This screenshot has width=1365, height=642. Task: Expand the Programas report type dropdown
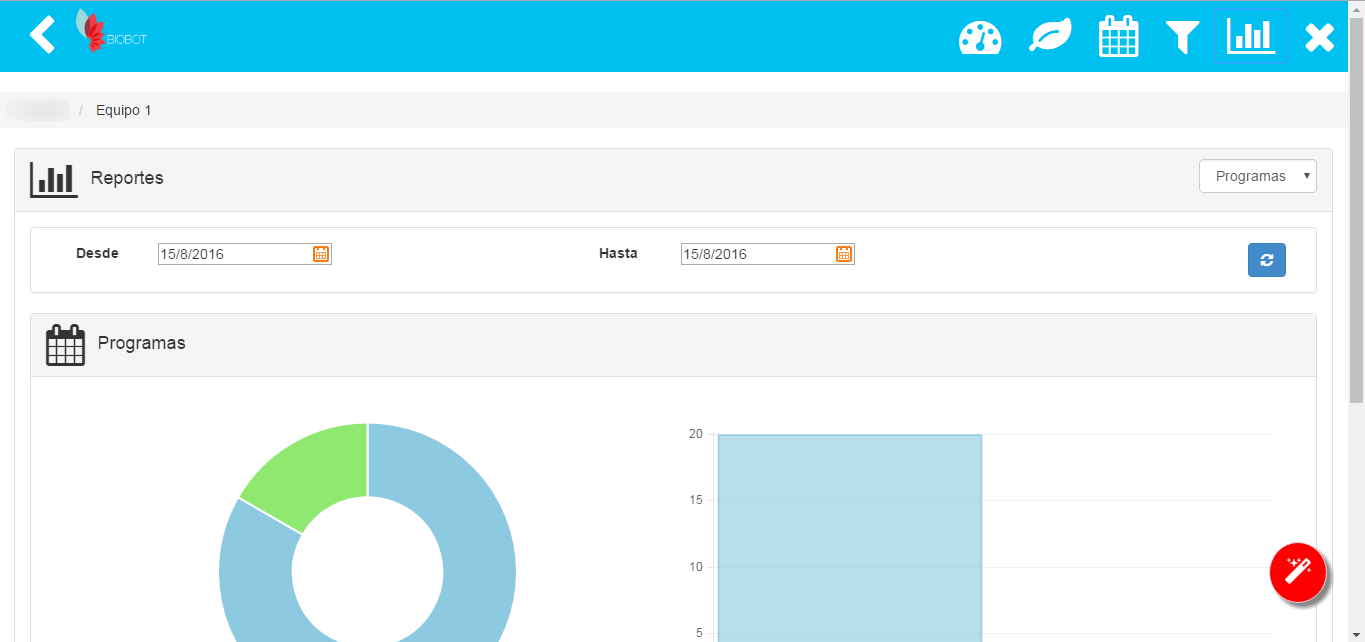point(1257,176)
